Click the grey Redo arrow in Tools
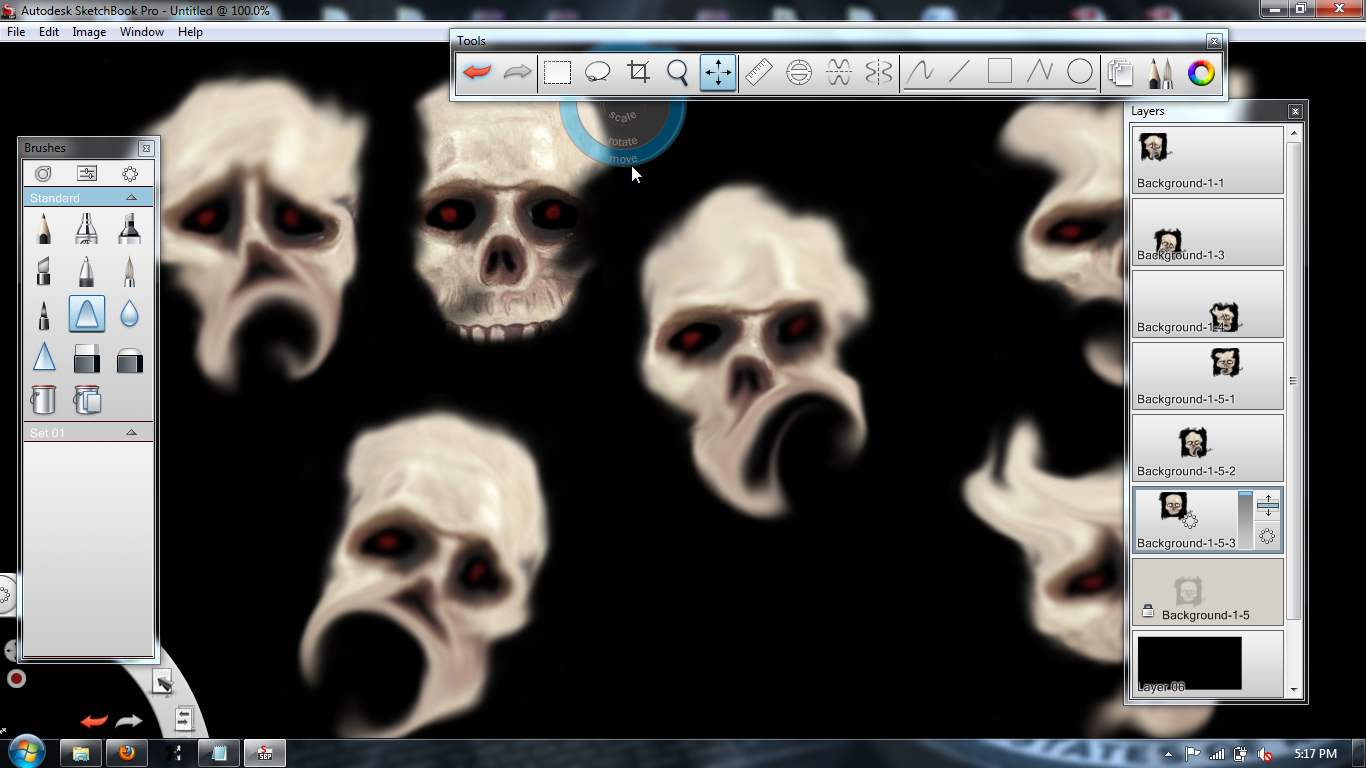The image size is (1366, 768). (x=517, y=73)
